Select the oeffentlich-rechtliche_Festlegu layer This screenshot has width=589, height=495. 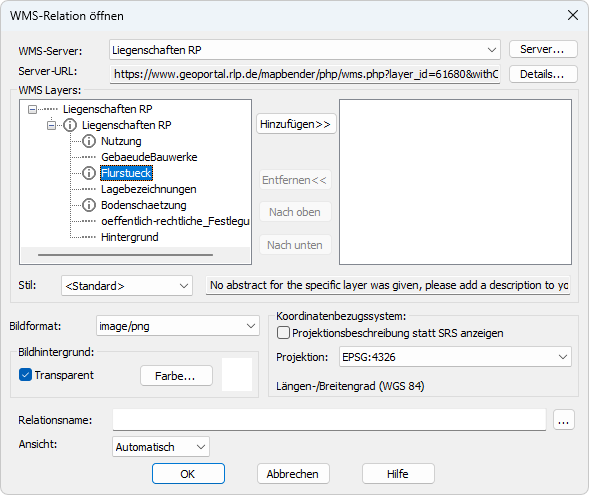175,221
